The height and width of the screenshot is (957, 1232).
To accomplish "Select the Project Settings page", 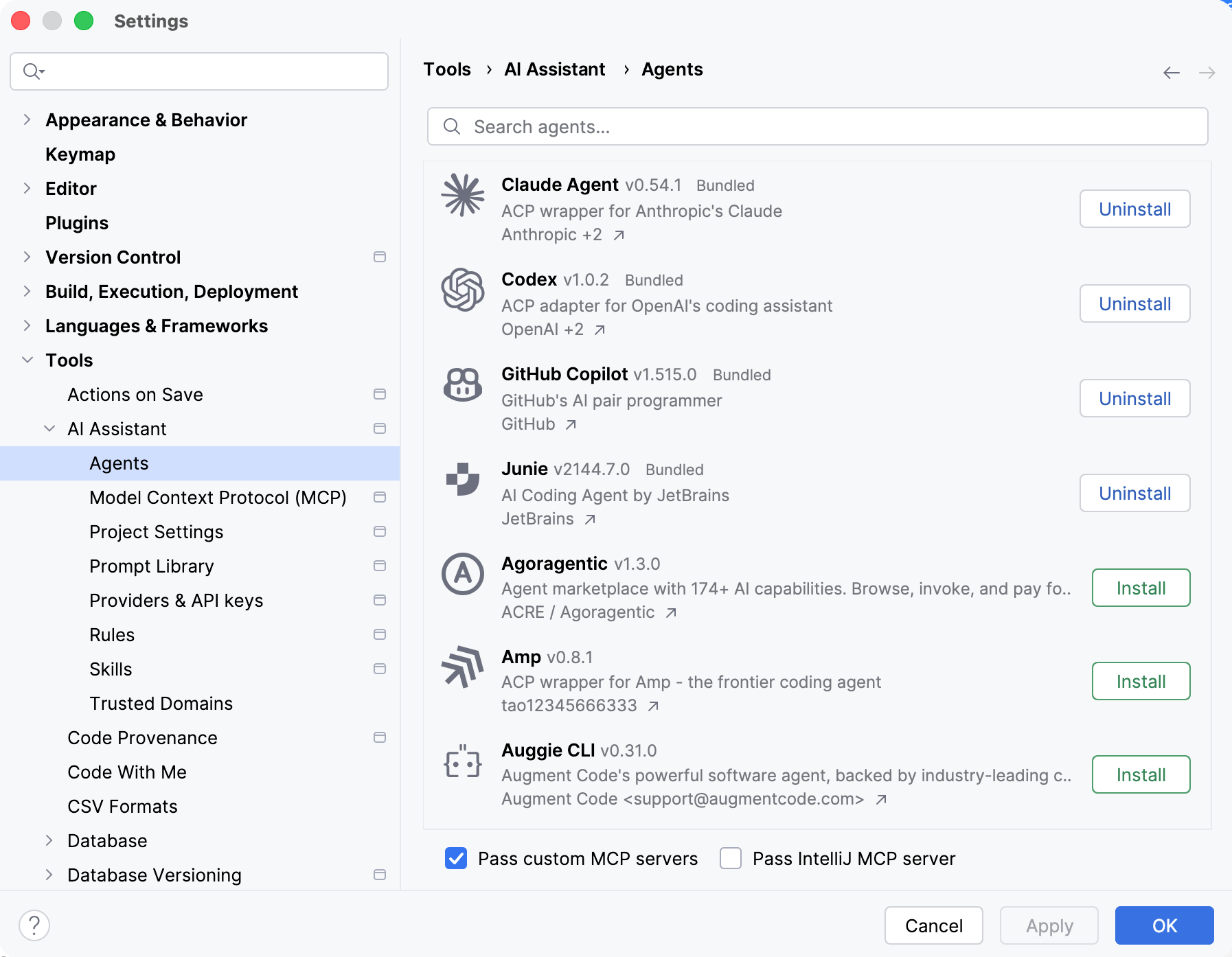I will [157, 532].
